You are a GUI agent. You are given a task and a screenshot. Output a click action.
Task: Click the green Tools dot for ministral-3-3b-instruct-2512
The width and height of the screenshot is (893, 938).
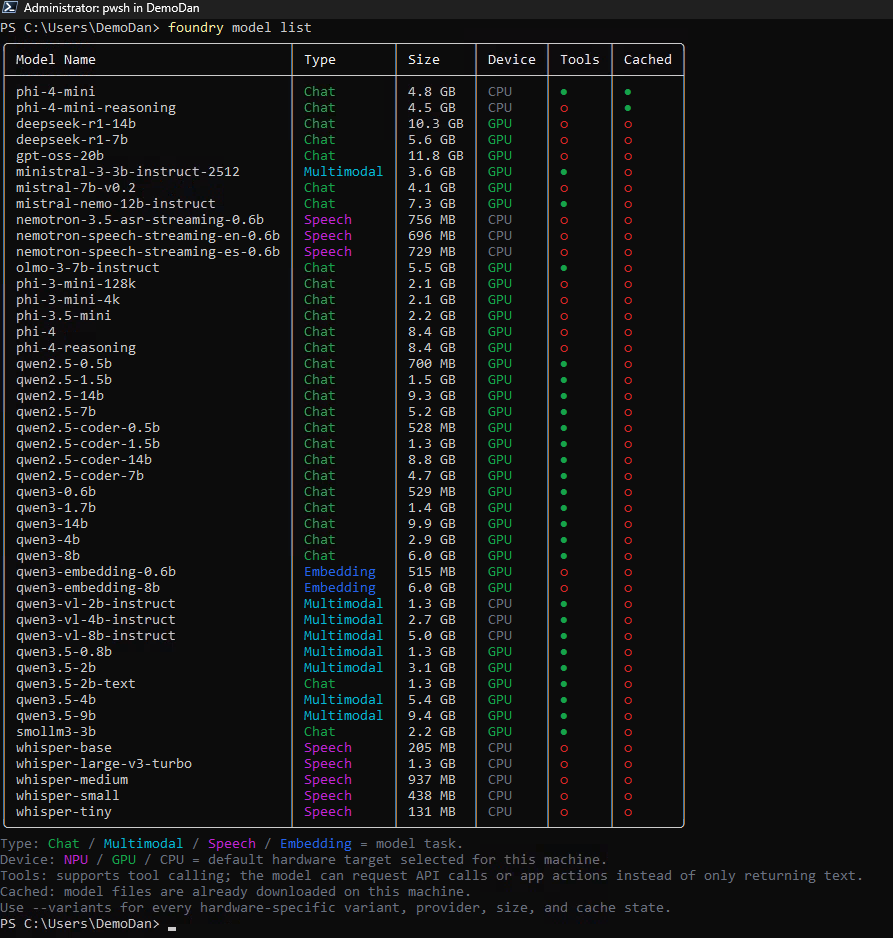click(563, 172)
